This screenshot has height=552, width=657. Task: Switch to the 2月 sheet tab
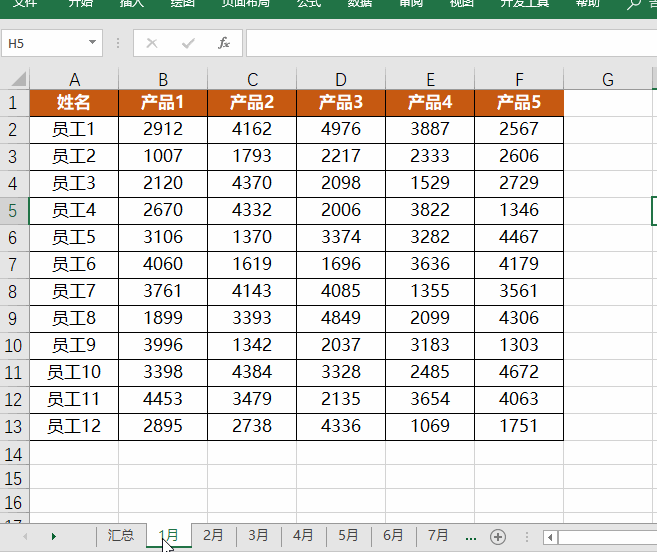(x=213, y=536)
